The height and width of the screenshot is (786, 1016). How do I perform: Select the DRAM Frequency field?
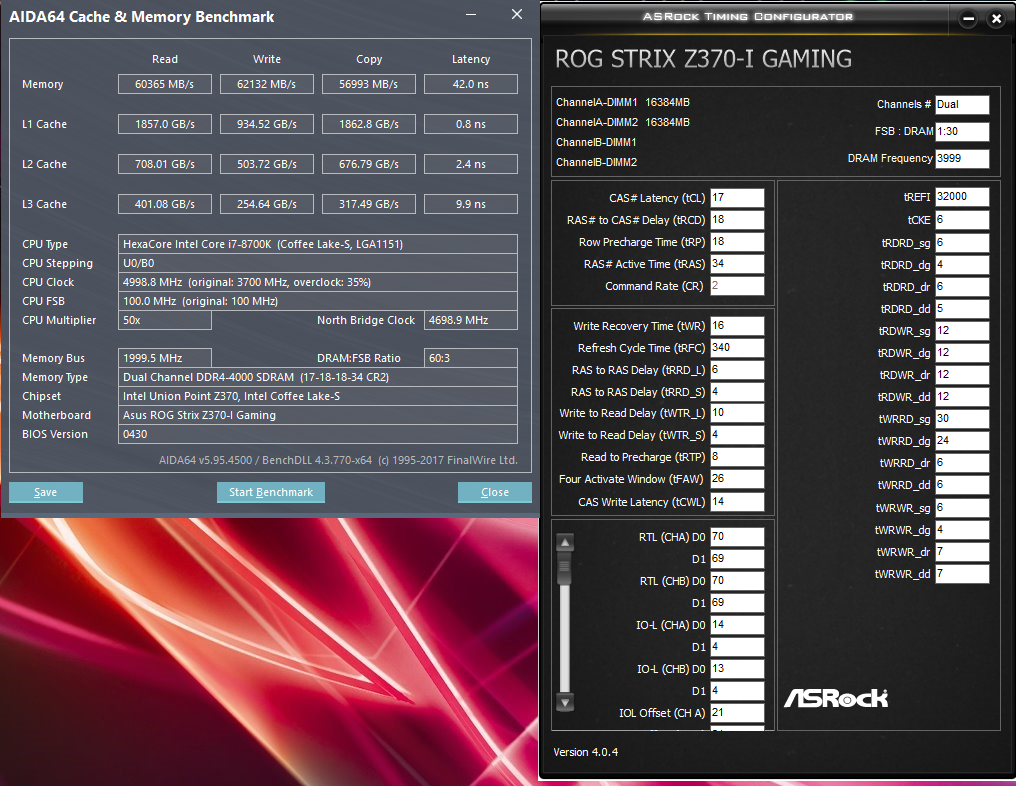point(962,158)
